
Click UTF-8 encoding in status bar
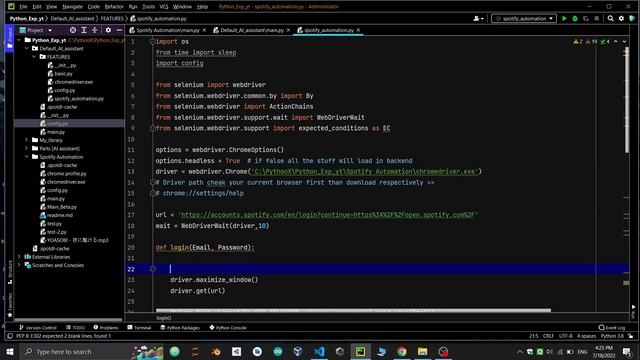tap(566, 336)
